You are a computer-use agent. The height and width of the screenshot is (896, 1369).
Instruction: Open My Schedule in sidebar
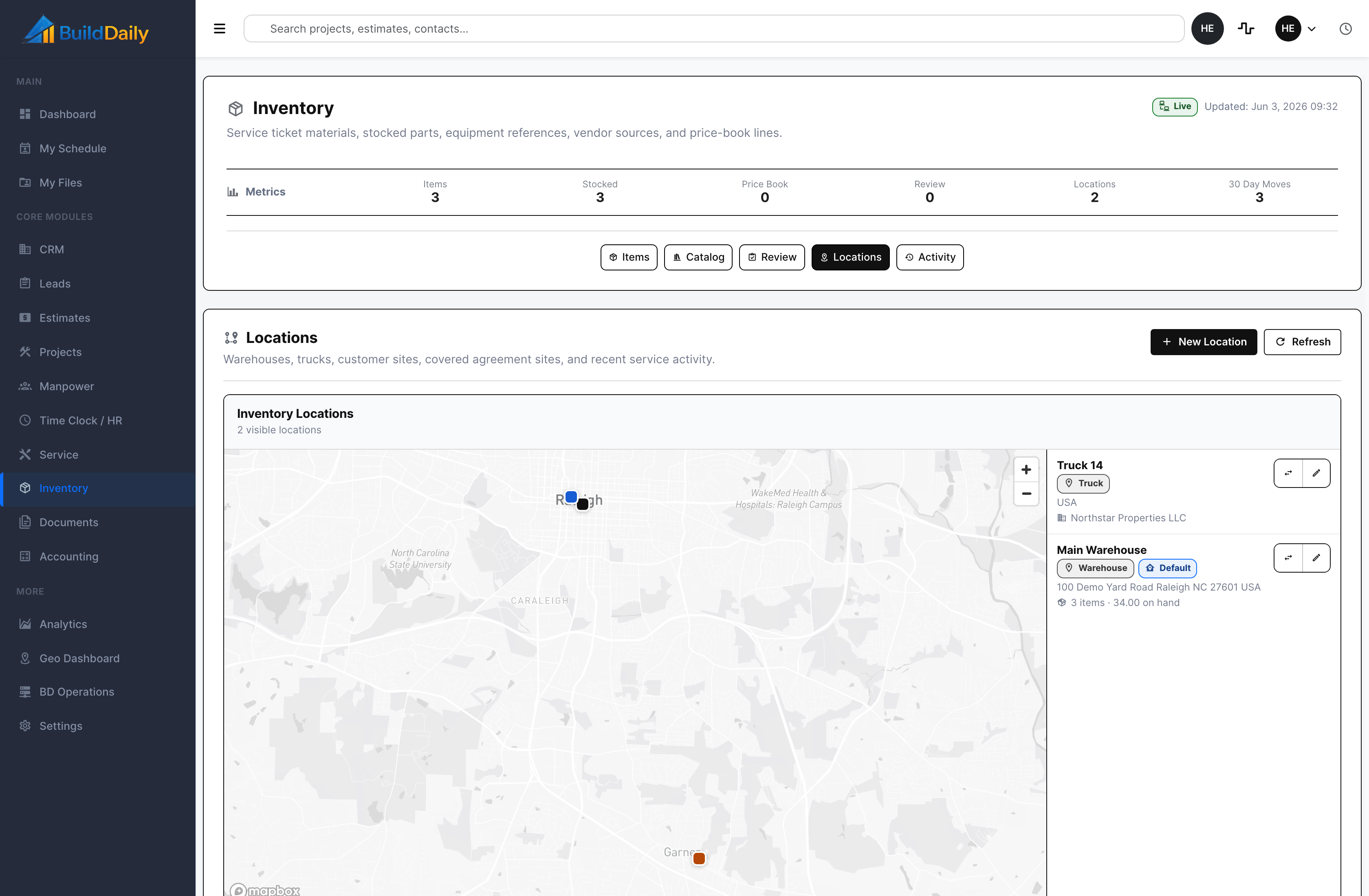[x=98, y=148]
